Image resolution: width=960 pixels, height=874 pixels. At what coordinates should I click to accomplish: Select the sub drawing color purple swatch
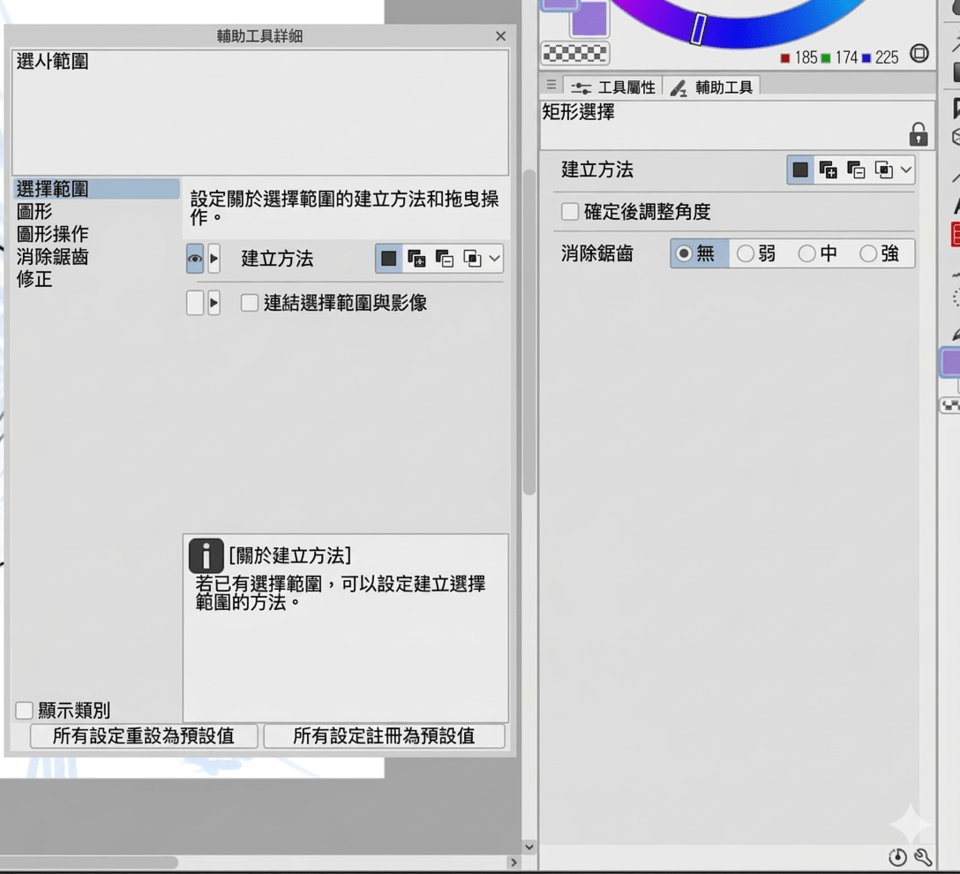pyautogui.click(x=589, y=19)
